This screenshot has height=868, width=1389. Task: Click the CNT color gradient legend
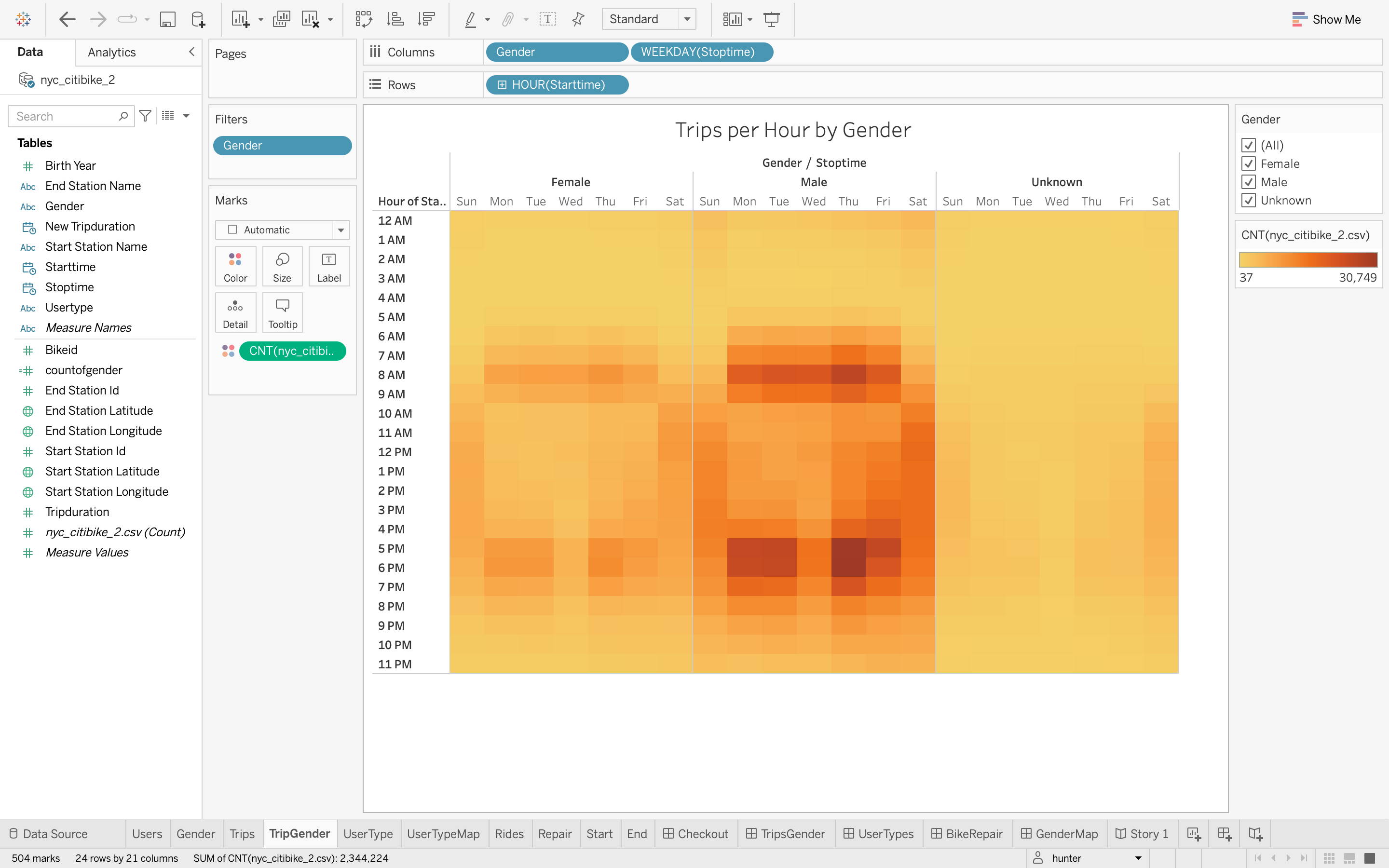coord(1308,259)
